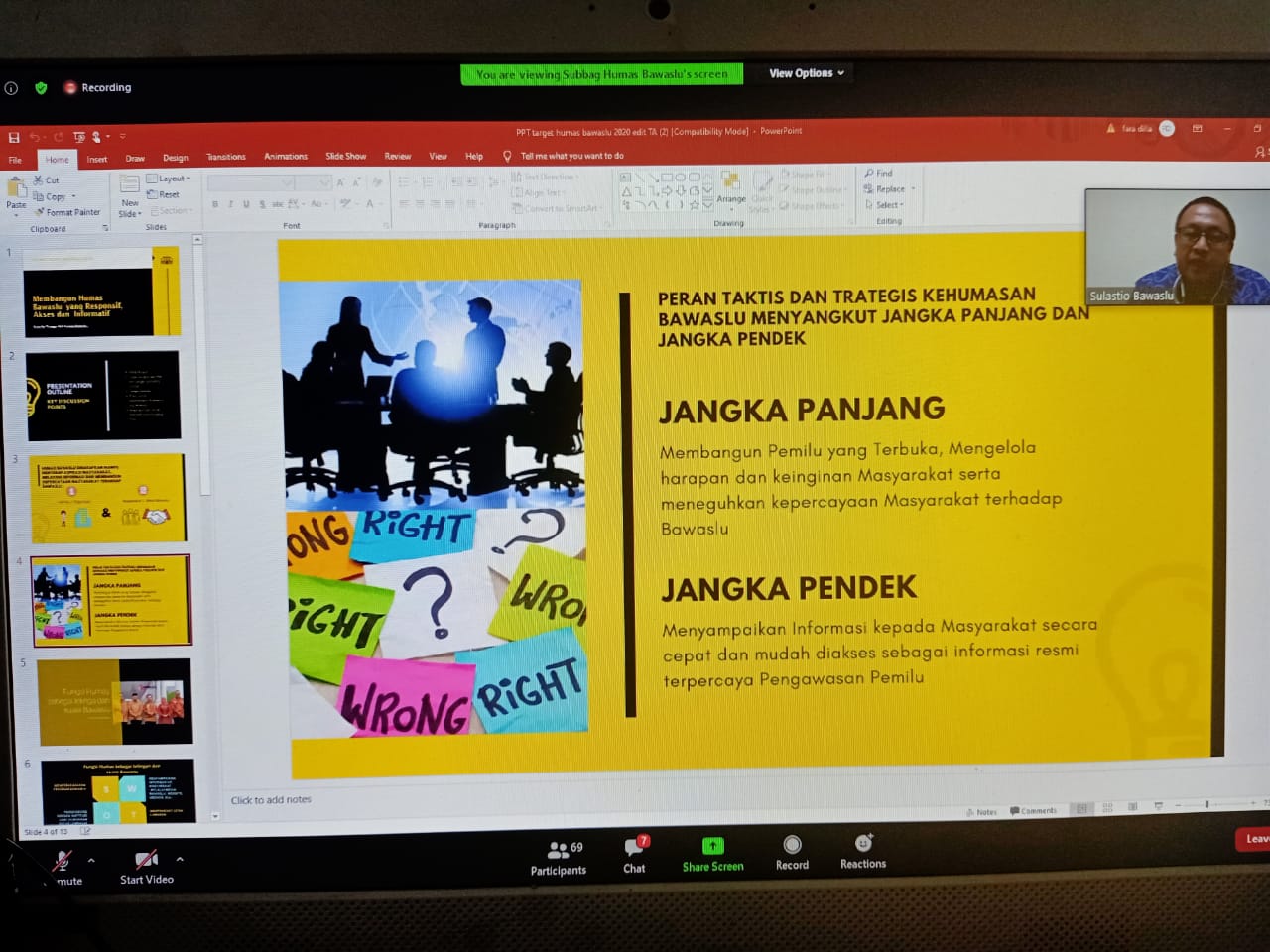Switch to the Transitions ribbon tab
The height and width of the screenshot is (952, 1270).
click(x=225, y=157)
